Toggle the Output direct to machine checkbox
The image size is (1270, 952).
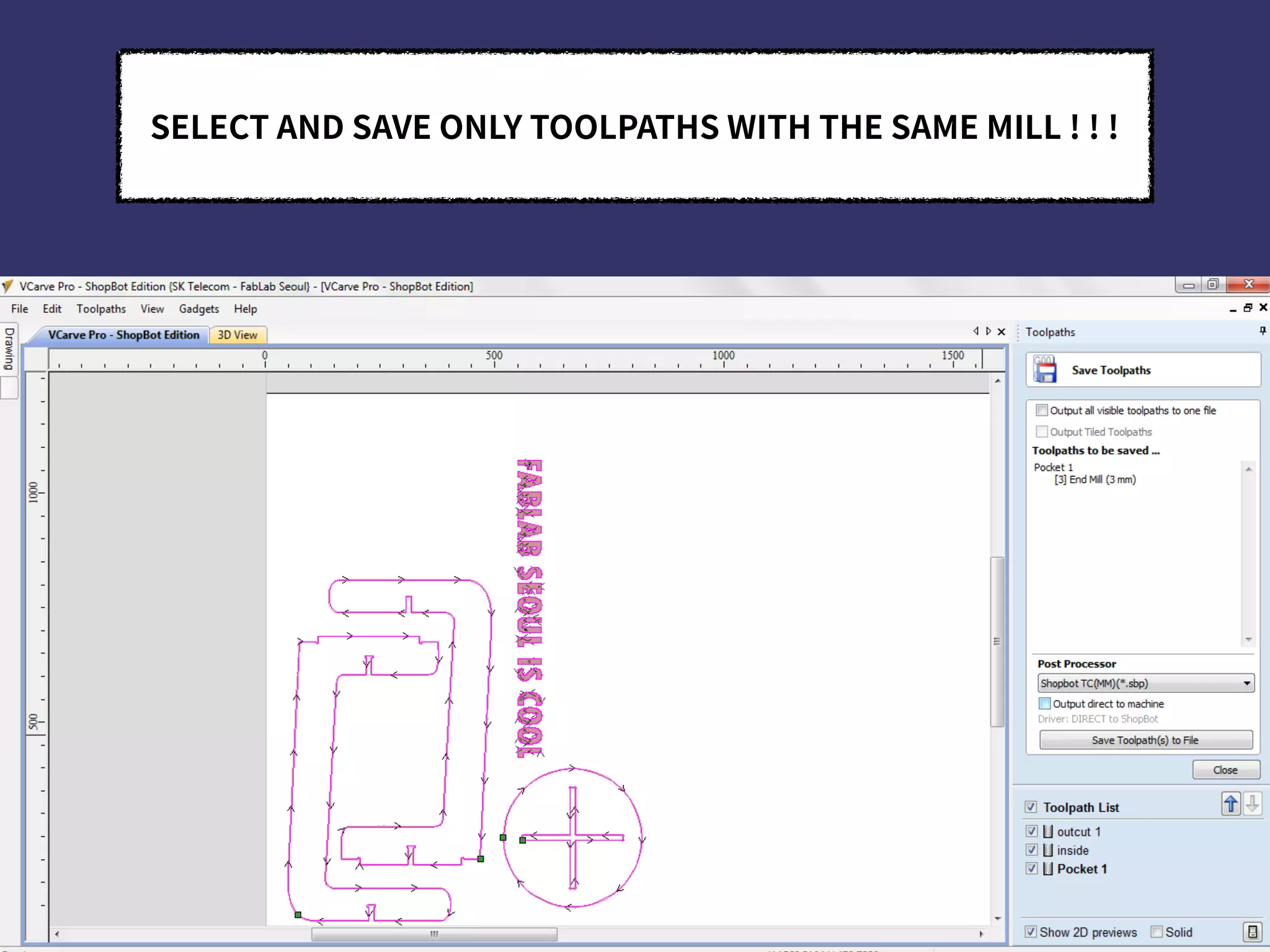coord(1045,703)
